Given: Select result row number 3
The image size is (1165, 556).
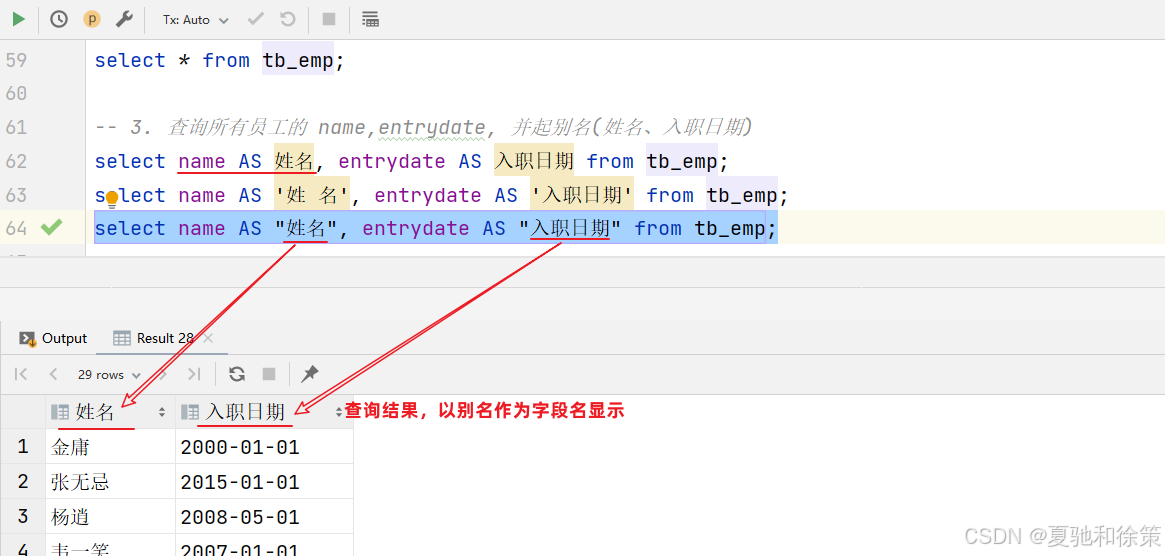Looking at the screenshot, I should pyautogui.click(x=22, y=516).
